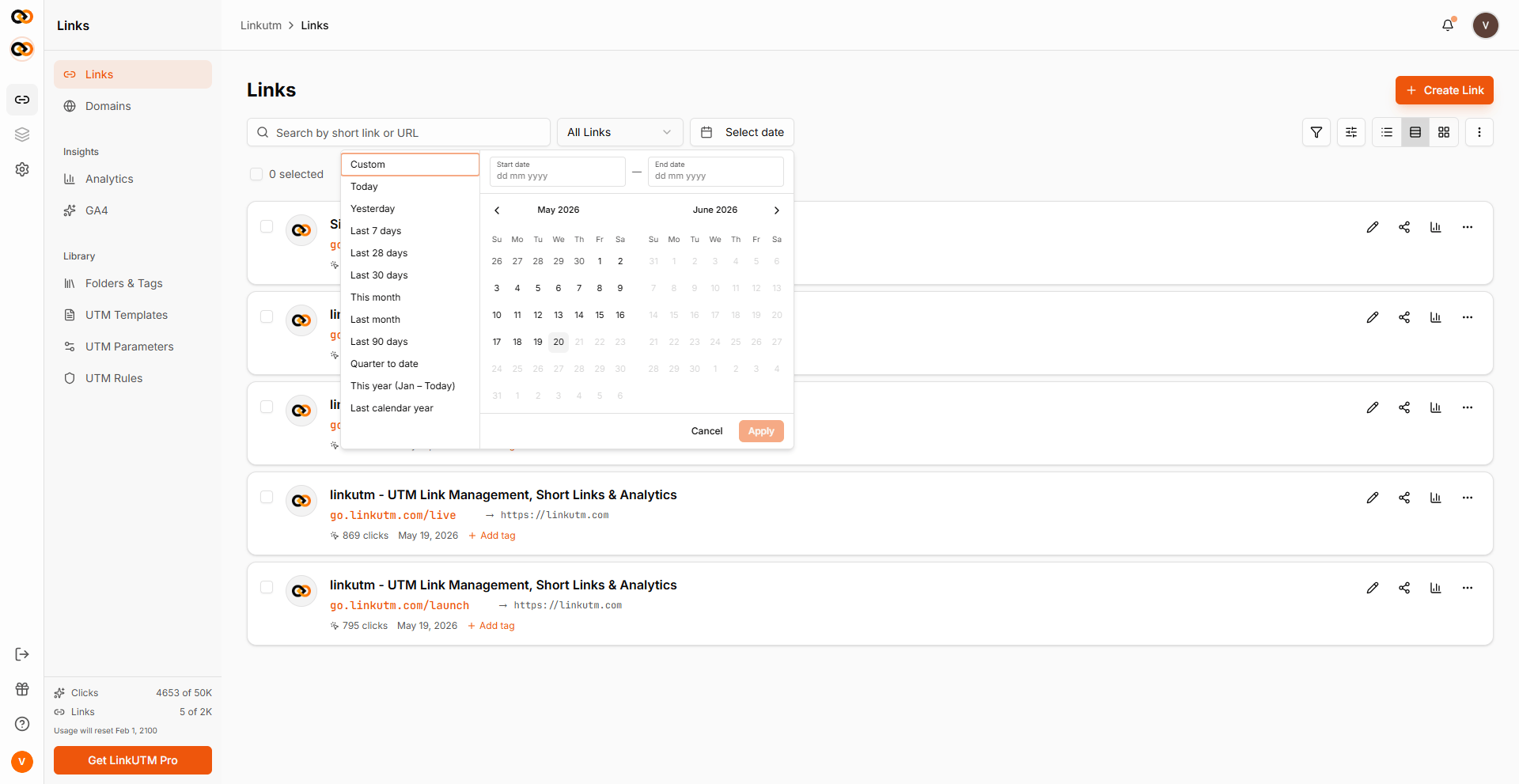This screenshot has height=784, width=1519.
Task: Open the filter funnel icon
Action: pyautogui.click(x=1316, y=132)
